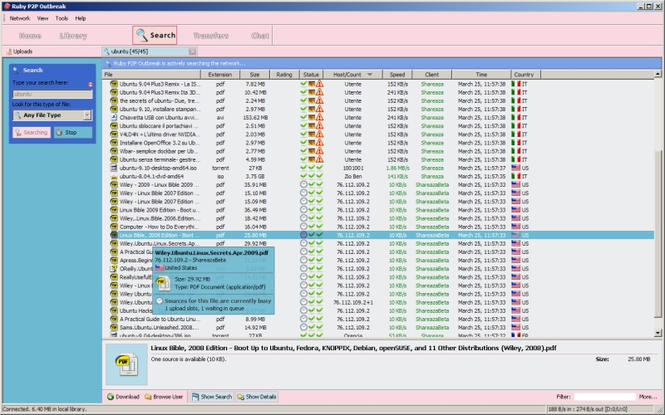Go to the Home section
665x415 pixels.
click(x=30, y=36)
